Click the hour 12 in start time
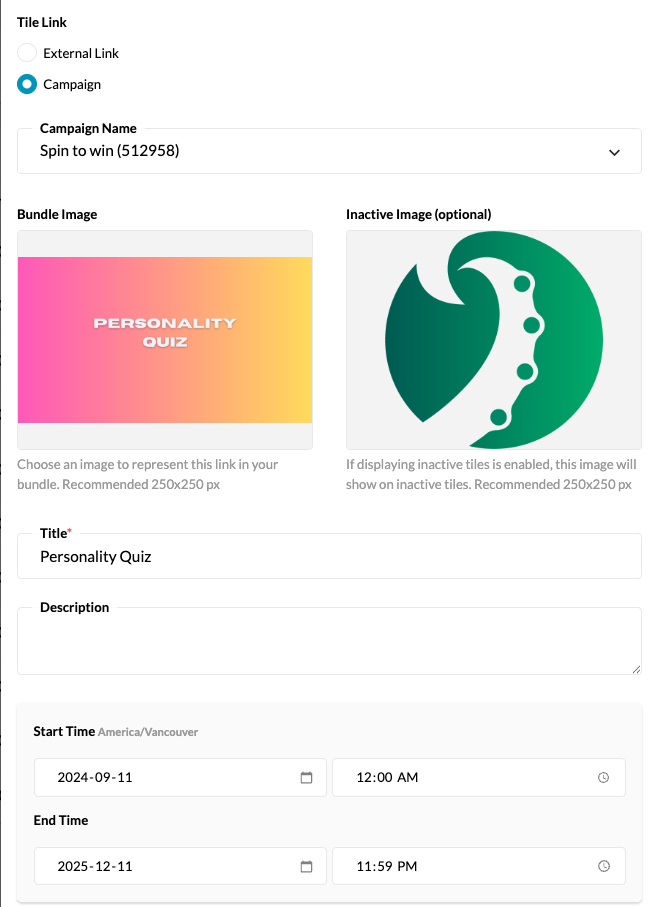The height and width of the screenshot is (907, 656). 365,778
